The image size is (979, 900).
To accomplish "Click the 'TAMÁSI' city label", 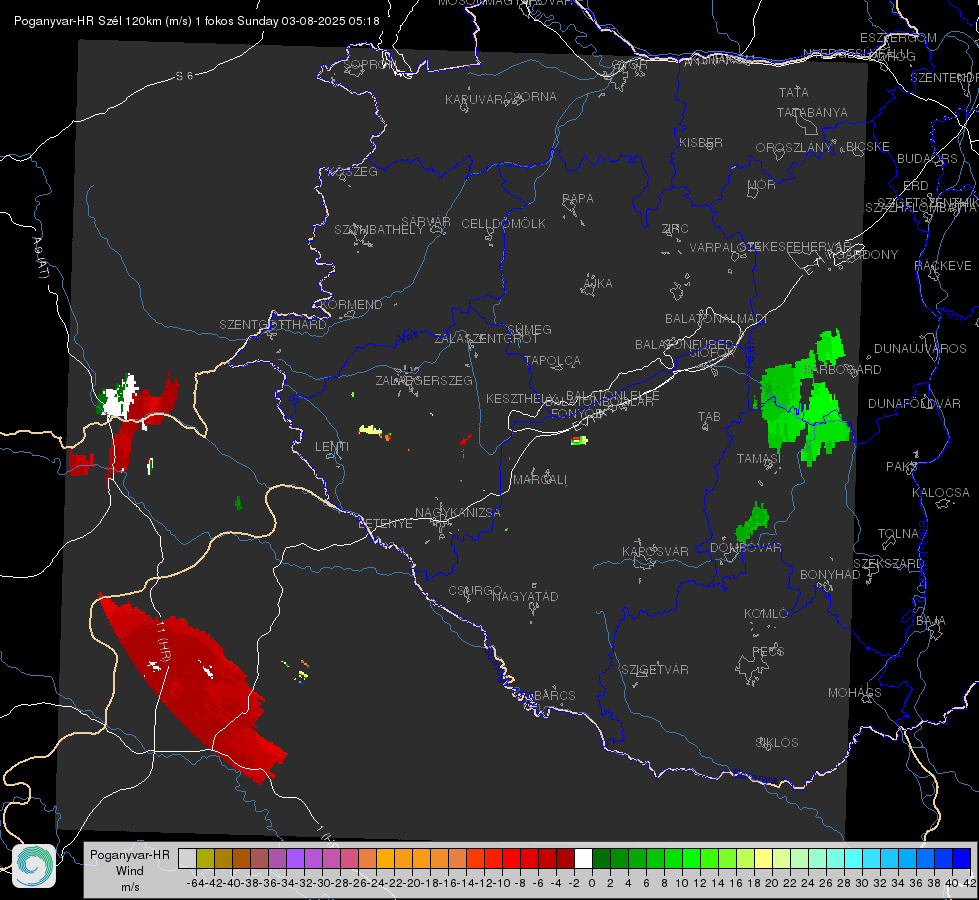I will pyautogui.click(x=759, y=459).
